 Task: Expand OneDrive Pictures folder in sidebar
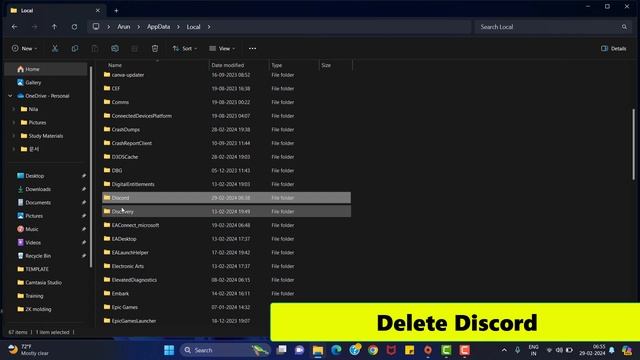[13, 123]
